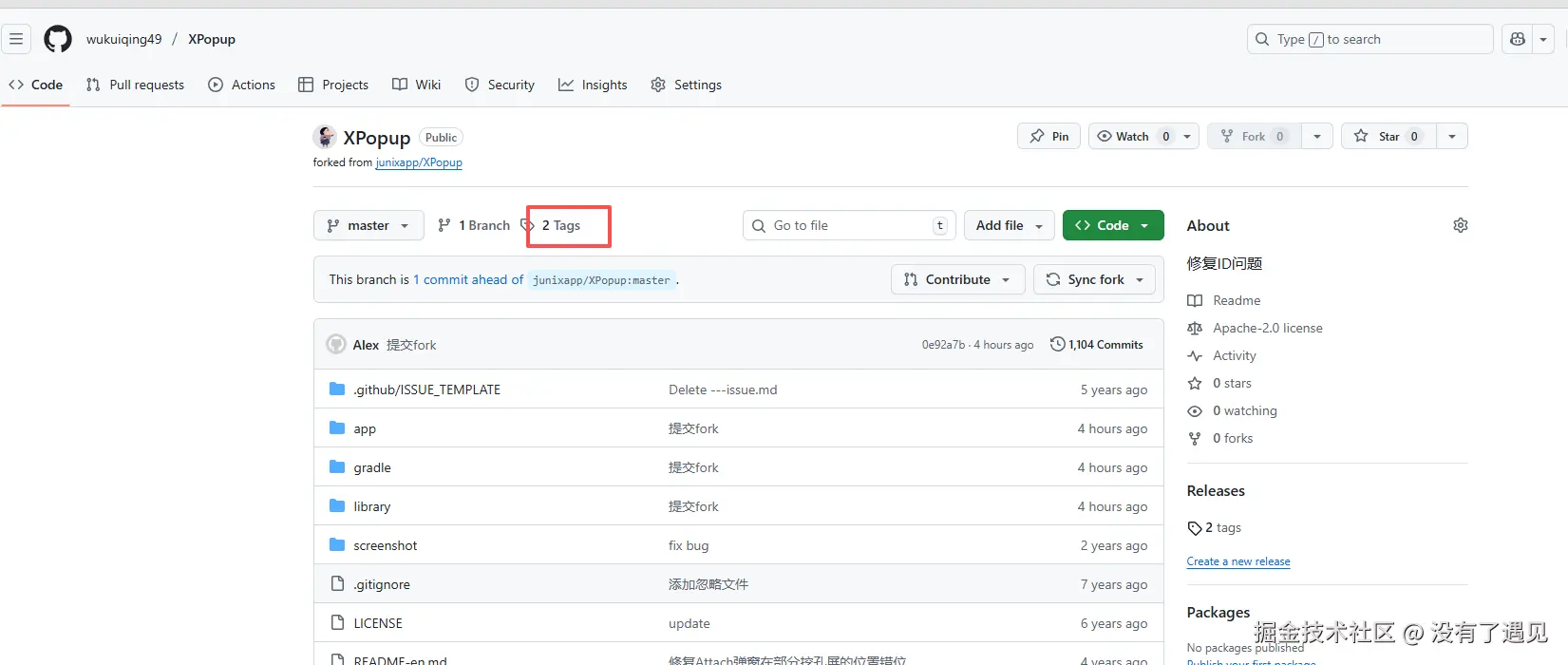Open the LICENSE file
Viewport: 1568px width, 665px height.
click(x=378, y=623)
